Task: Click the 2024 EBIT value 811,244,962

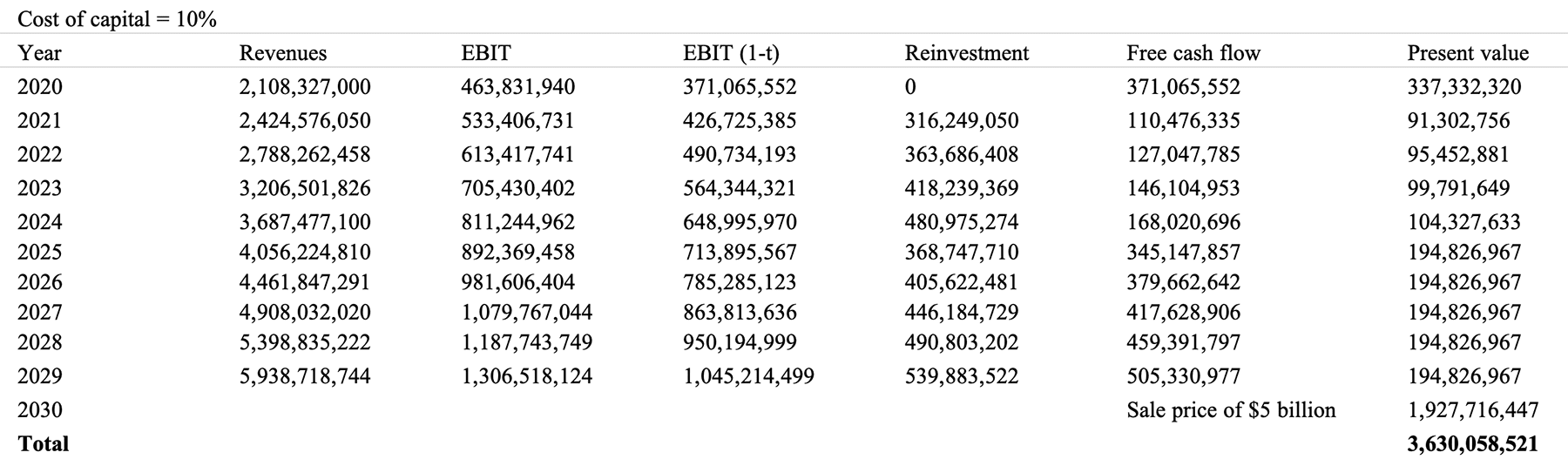Action: (x=517, y=222)
